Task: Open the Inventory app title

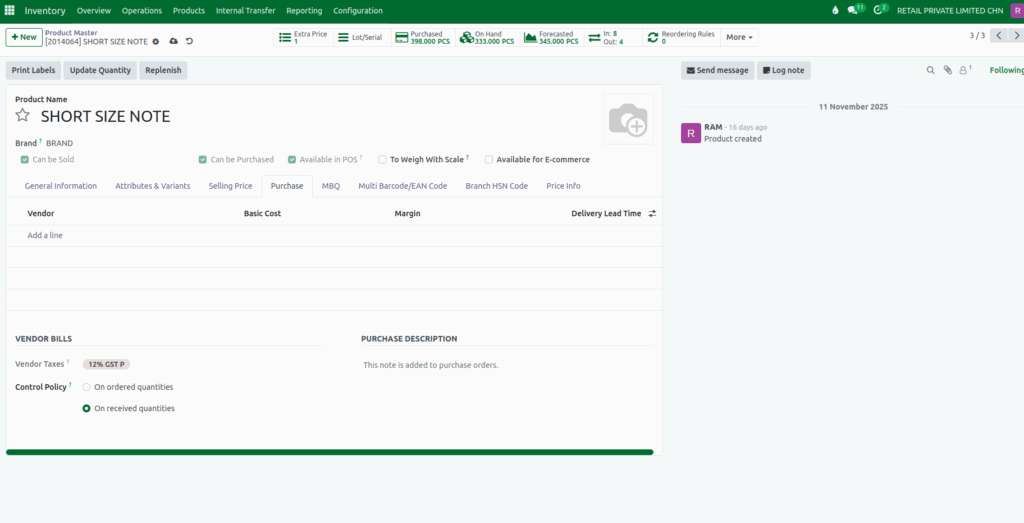Action: [45, 10]
